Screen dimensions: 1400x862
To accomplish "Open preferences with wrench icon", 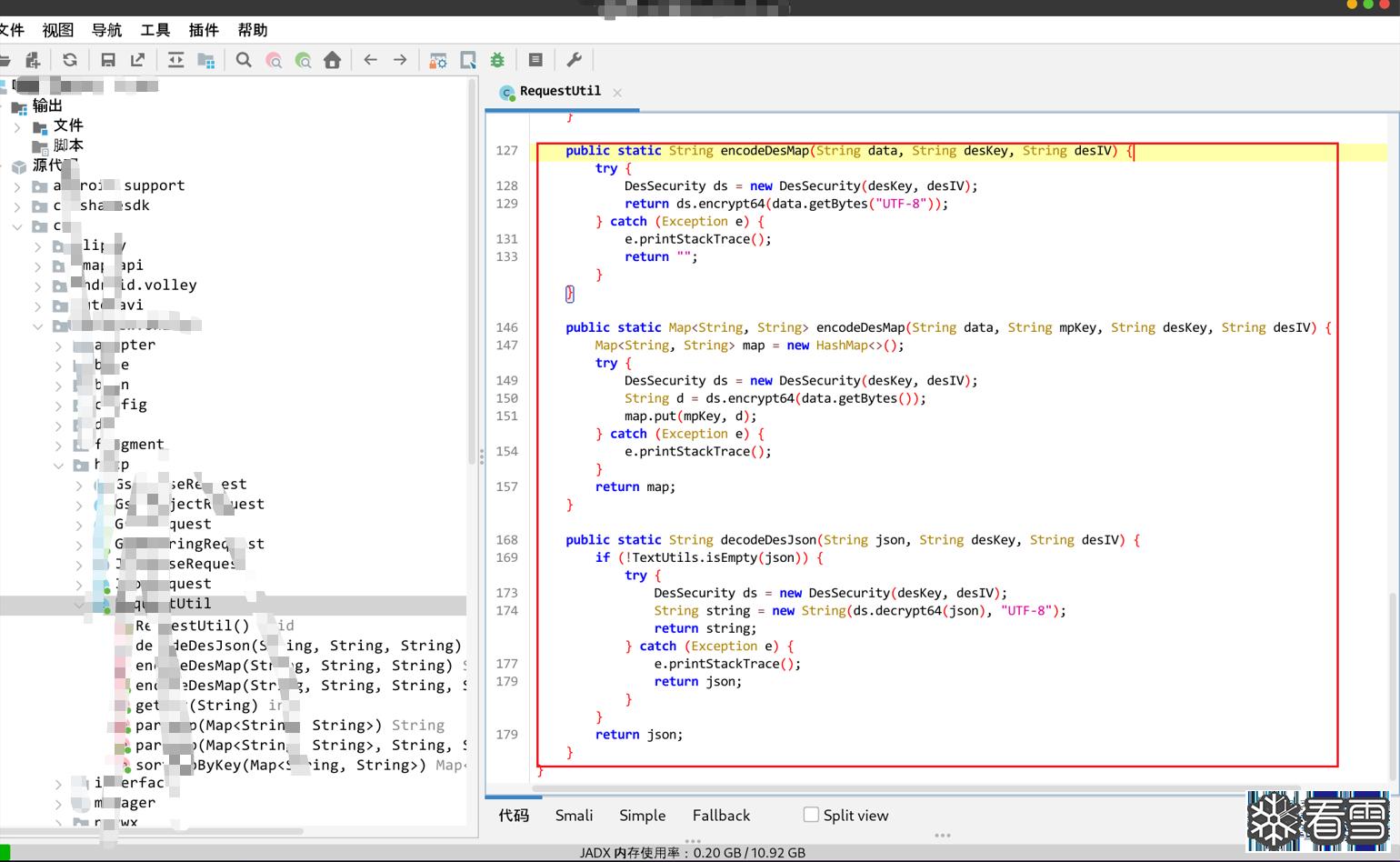I will click(574, 60).
